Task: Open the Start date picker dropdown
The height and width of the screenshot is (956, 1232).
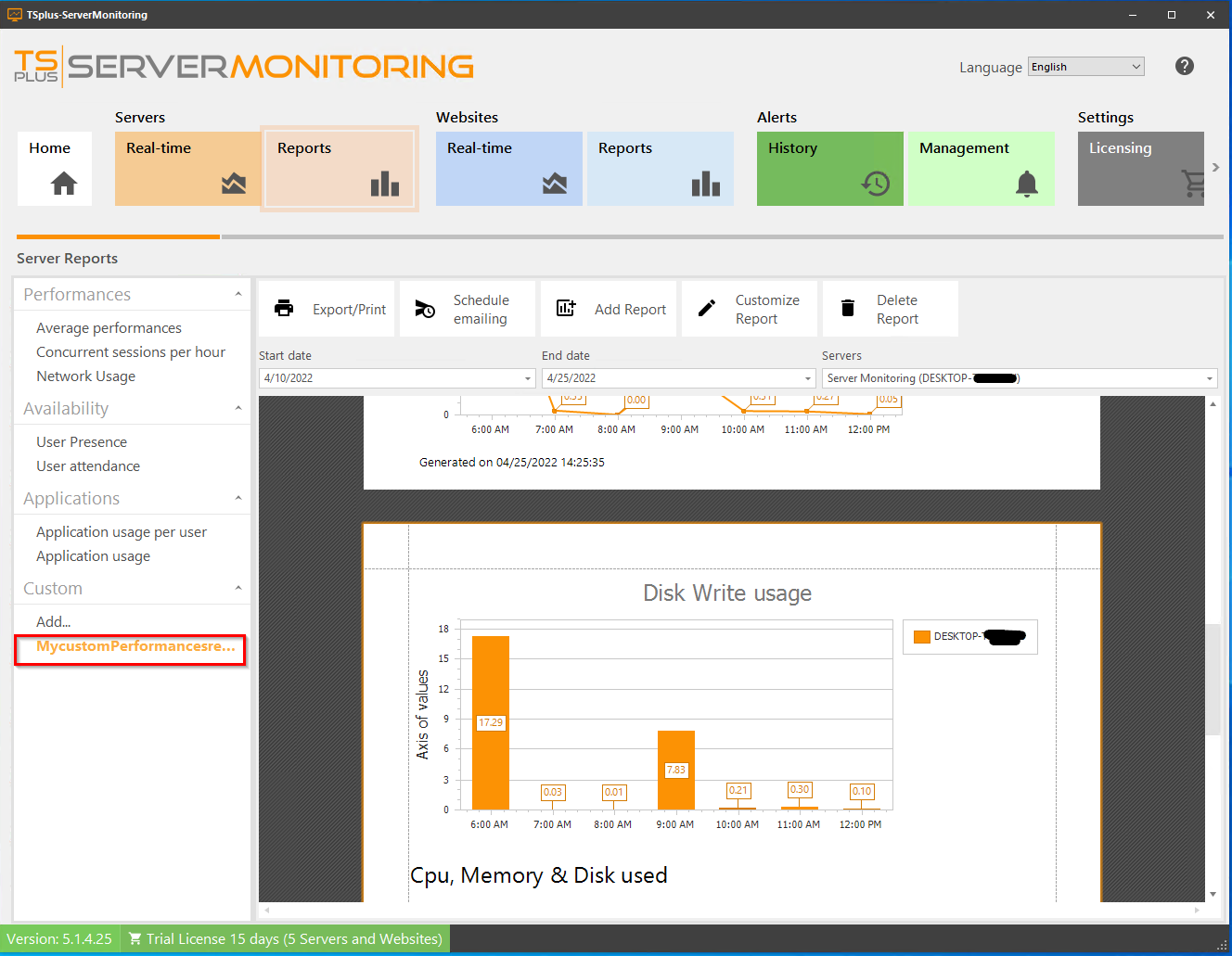Action: click(528, 378)
